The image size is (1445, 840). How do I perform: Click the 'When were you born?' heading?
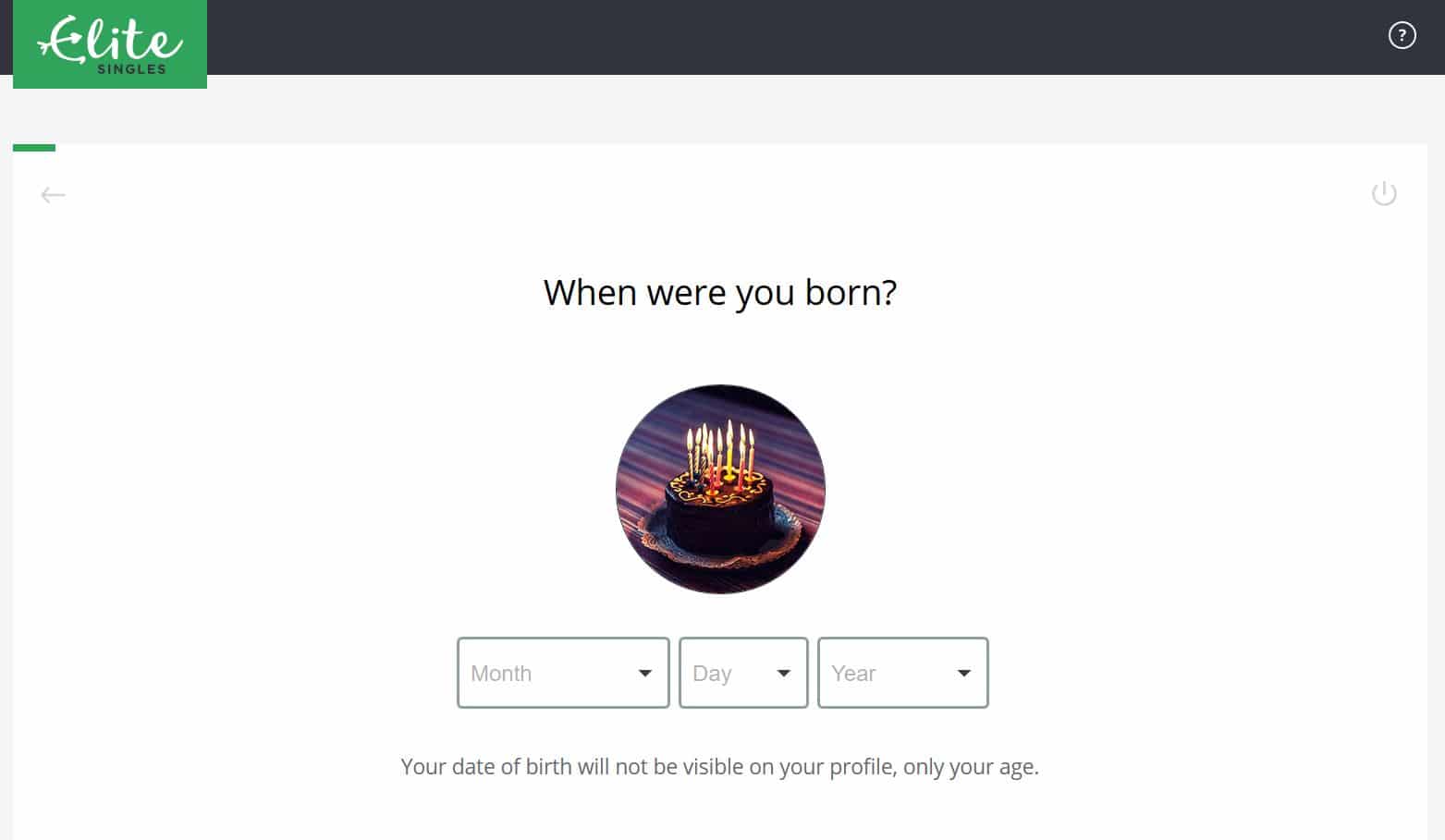[x=720, y=292]
